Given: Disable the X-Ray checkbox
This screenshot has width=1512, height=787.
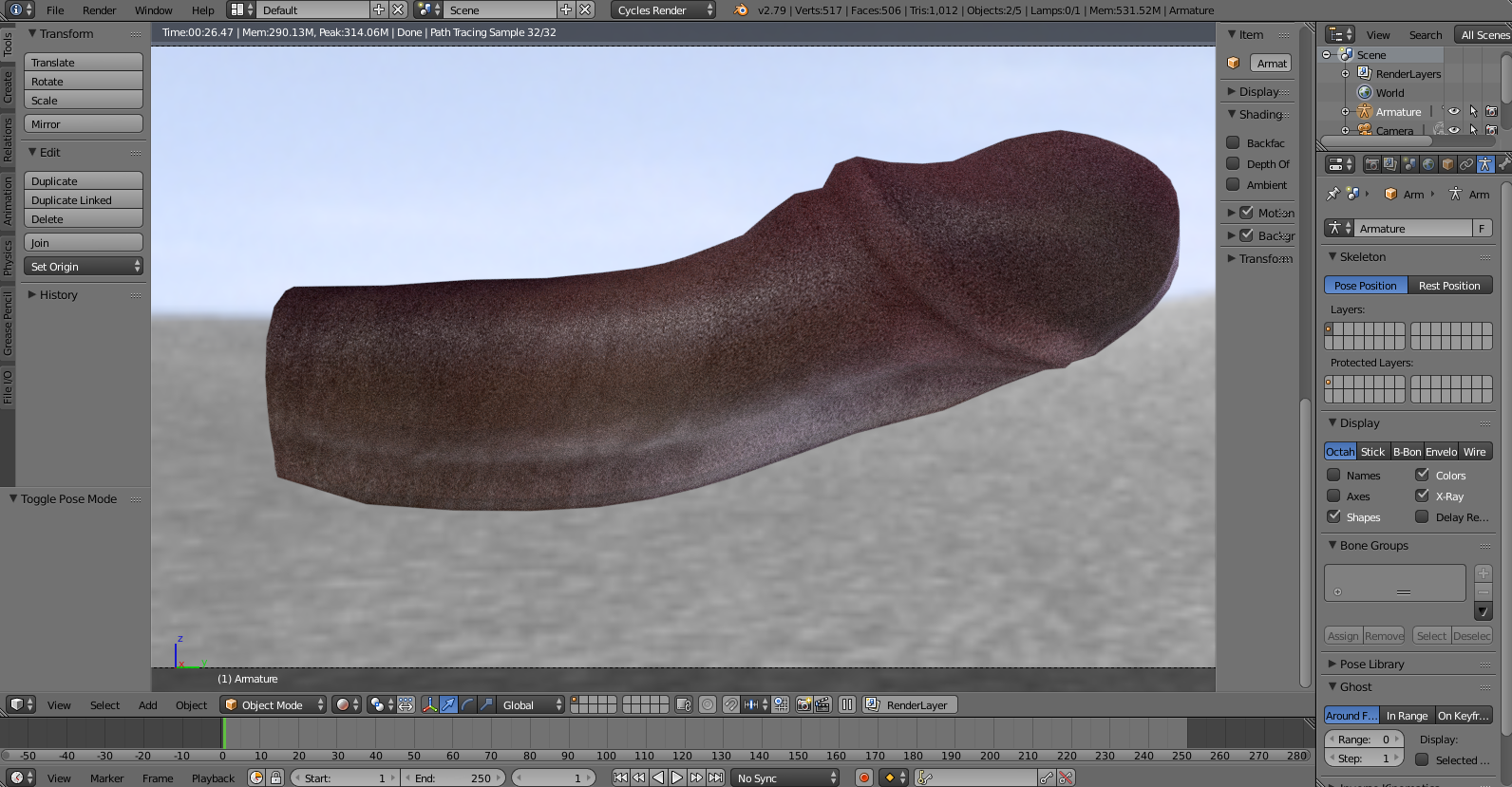Looking at the screenshot, I should (x=1422, y=496).
